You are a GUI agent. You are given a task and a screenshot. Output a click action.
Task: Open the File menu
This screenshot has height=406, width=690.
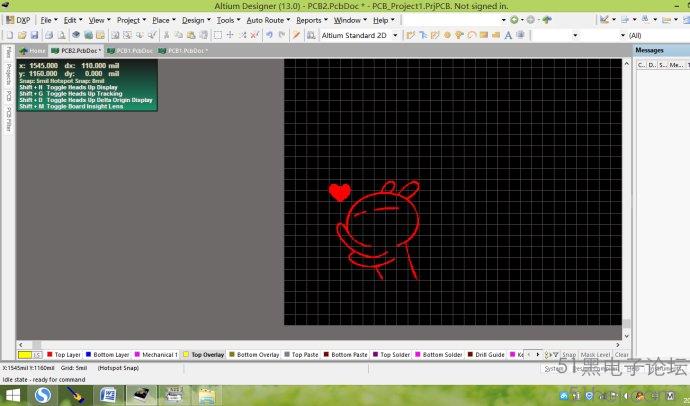point(49,20)
